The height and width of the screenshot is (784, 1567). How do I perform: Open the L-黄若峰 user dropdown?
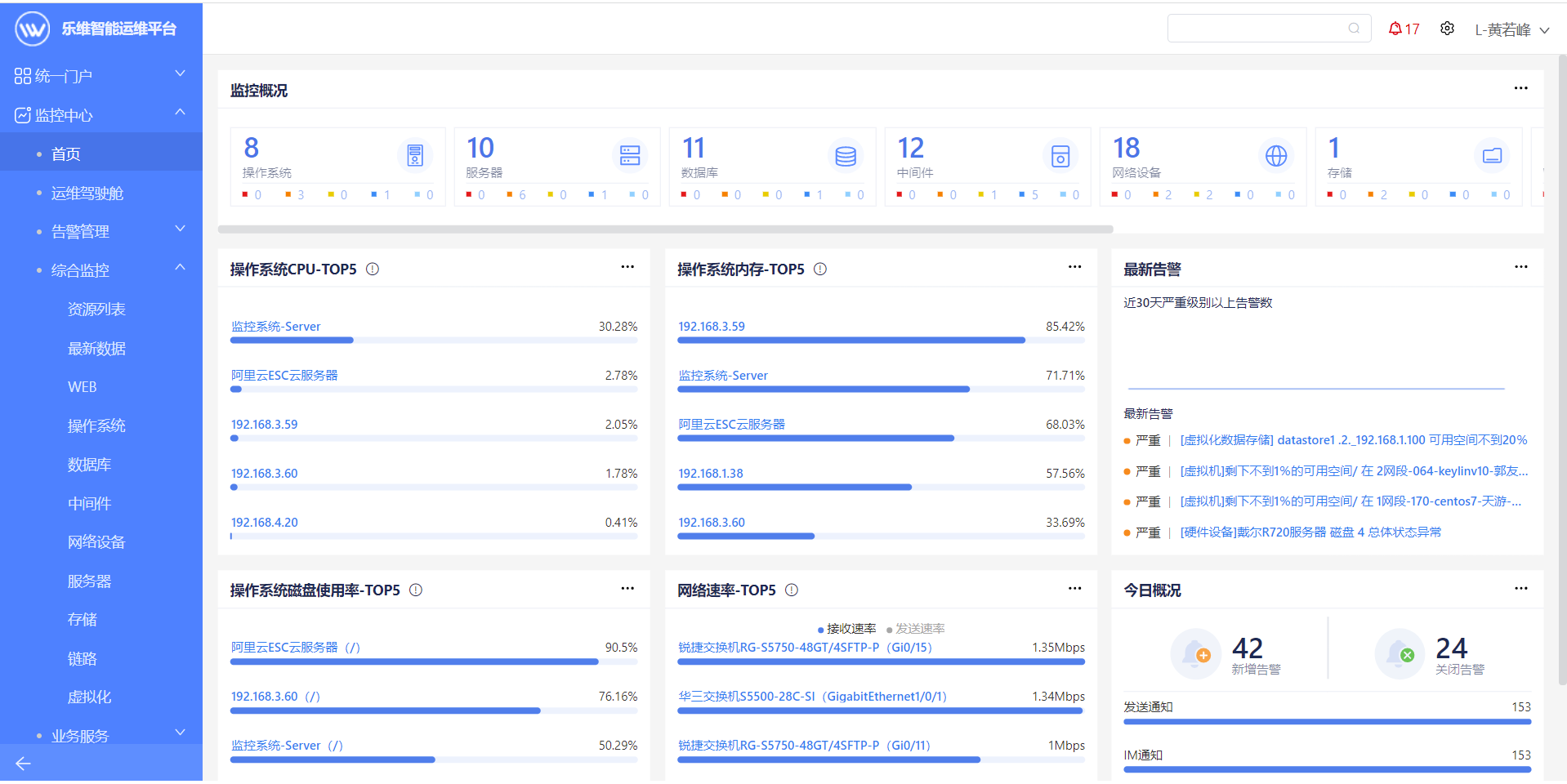coord(1511,30)
